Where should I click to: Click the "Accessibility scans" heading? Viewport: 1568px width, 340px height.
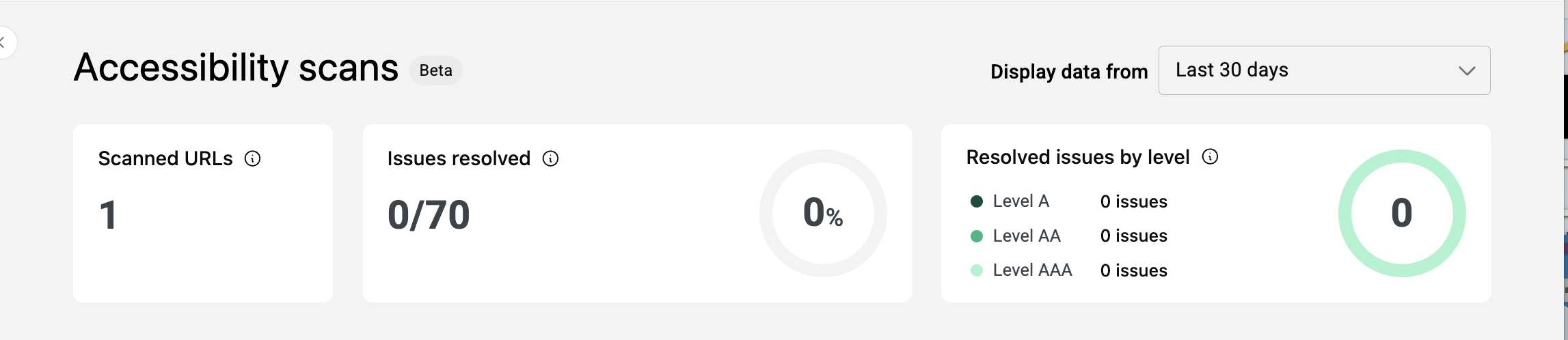click(236, 68)
